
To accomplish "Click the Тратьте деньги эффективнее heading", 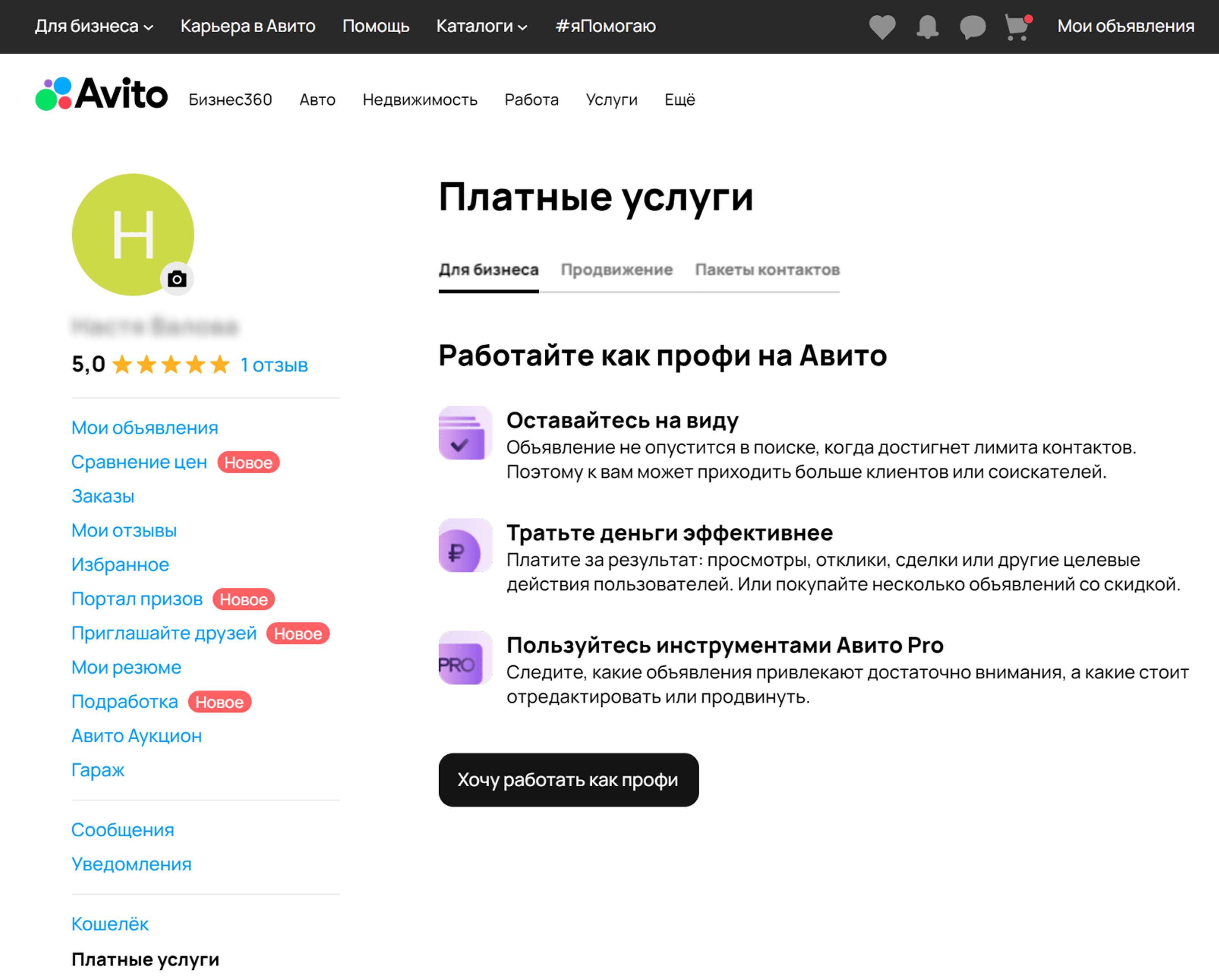I will [x=669, y=533].
